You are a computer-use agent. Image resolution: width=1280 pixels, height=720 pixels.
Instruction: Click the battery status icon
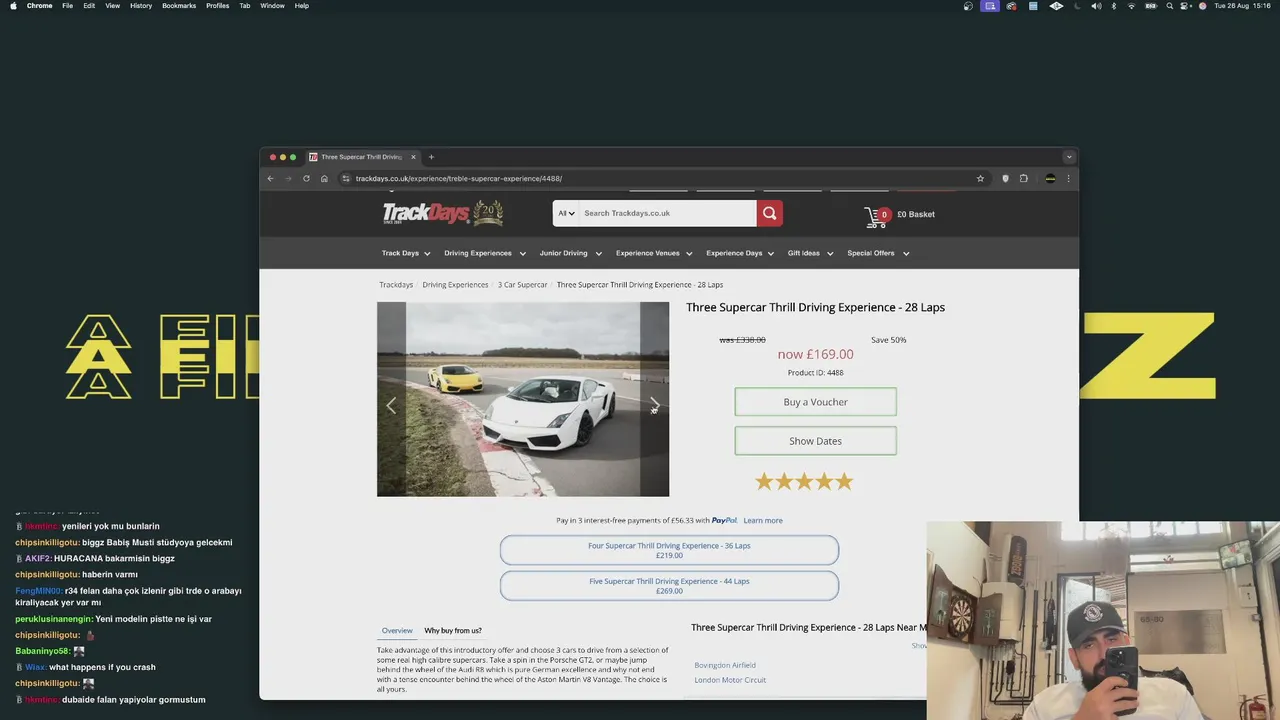(x=1151, y=6)
